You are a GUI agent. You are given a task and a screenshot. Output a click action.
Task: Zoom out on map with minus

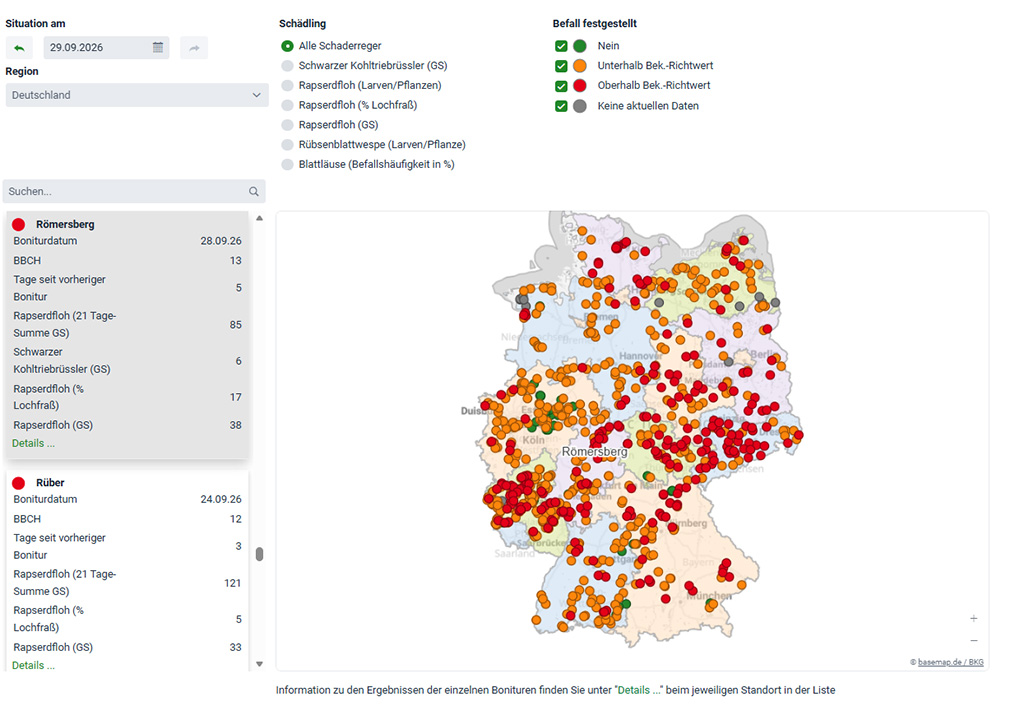tap(973, 641)
